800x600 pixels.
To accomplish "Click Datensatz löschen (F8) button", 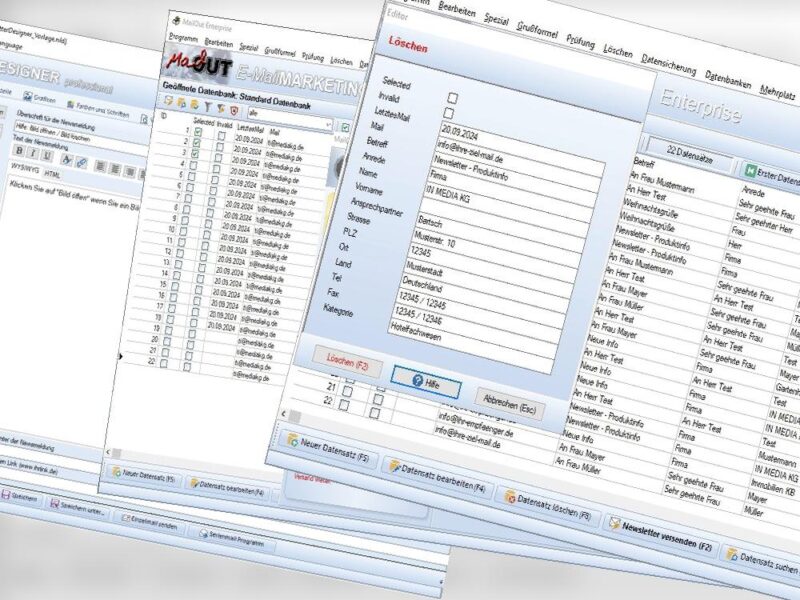I will point(548,505).
